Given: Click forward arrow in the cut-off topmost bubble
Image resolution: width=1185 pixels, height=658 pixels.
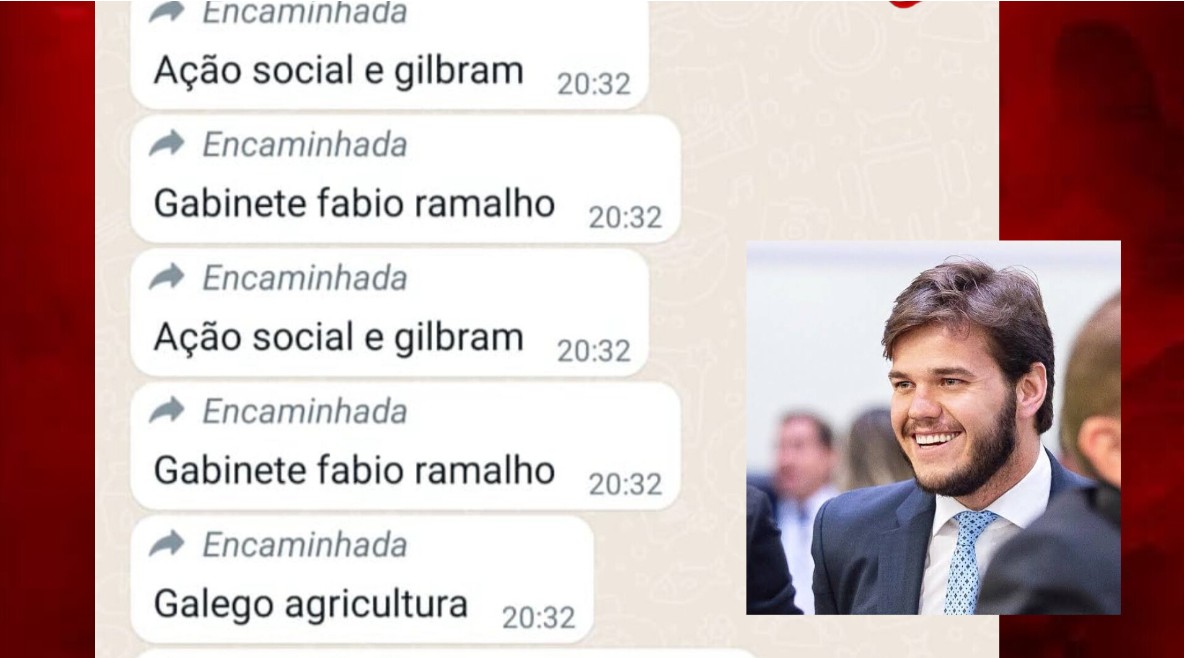Looking at the screenshot, I should coord(167,11).
